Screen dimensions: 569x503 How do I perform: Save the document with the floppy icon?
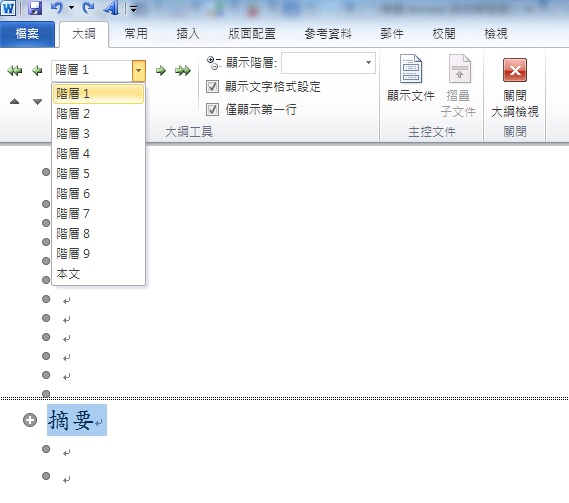tap(35, 8)
